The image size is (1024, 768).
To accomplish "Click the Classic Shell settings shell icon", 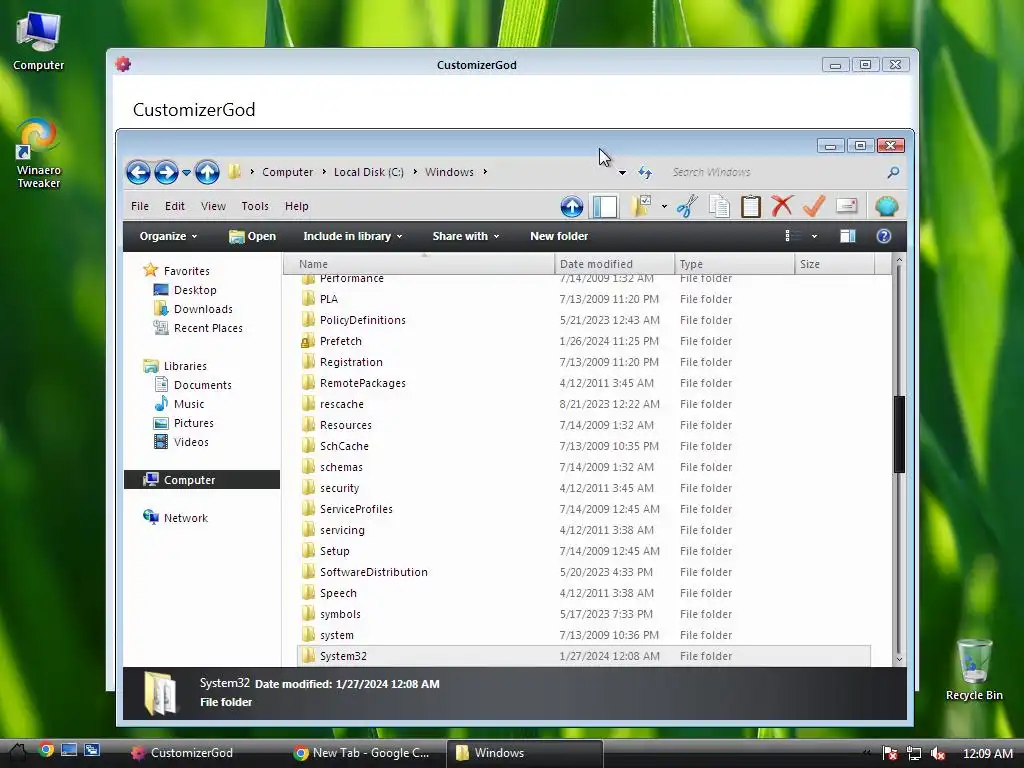I will click(886, 206).
